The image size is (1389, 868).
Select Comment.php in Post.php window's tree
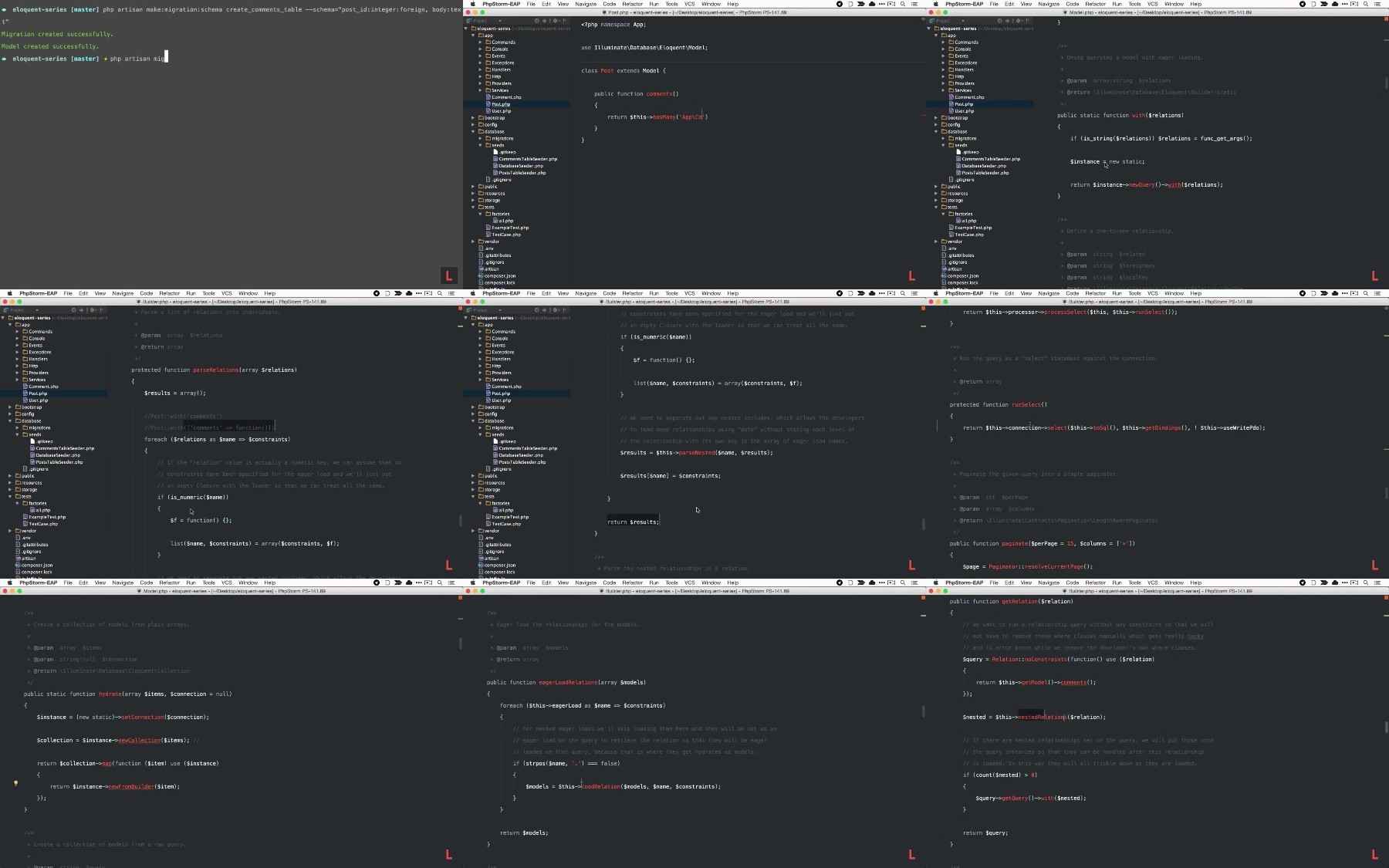click(505, 97)
